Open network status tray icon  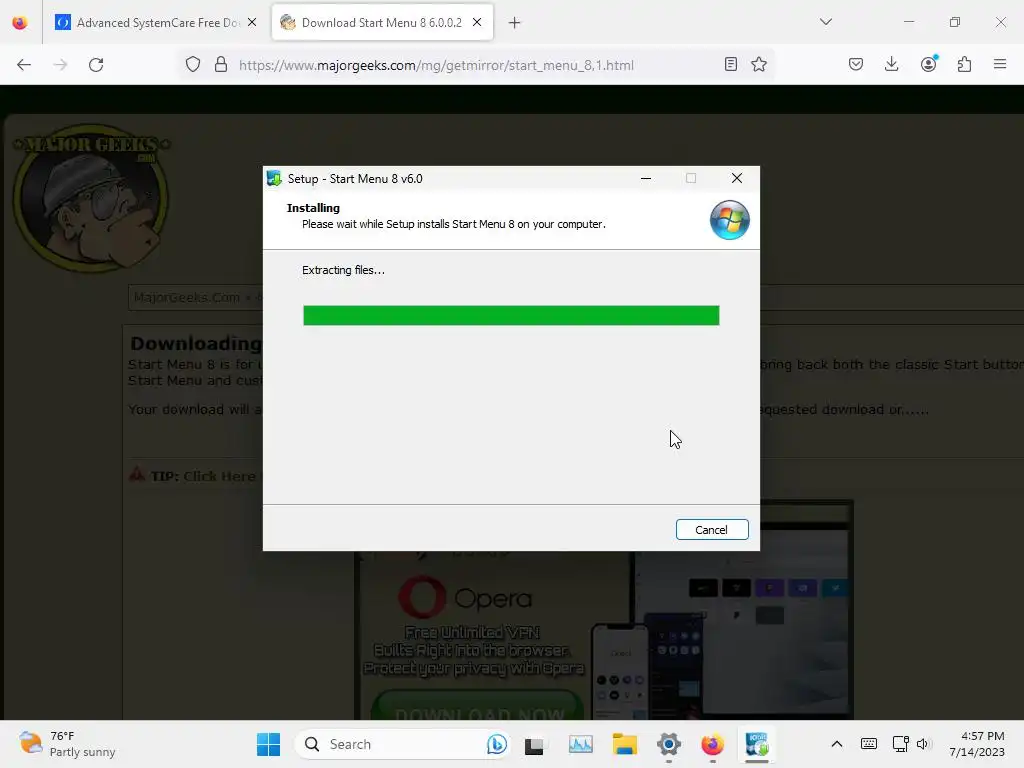tap(901, 744)
